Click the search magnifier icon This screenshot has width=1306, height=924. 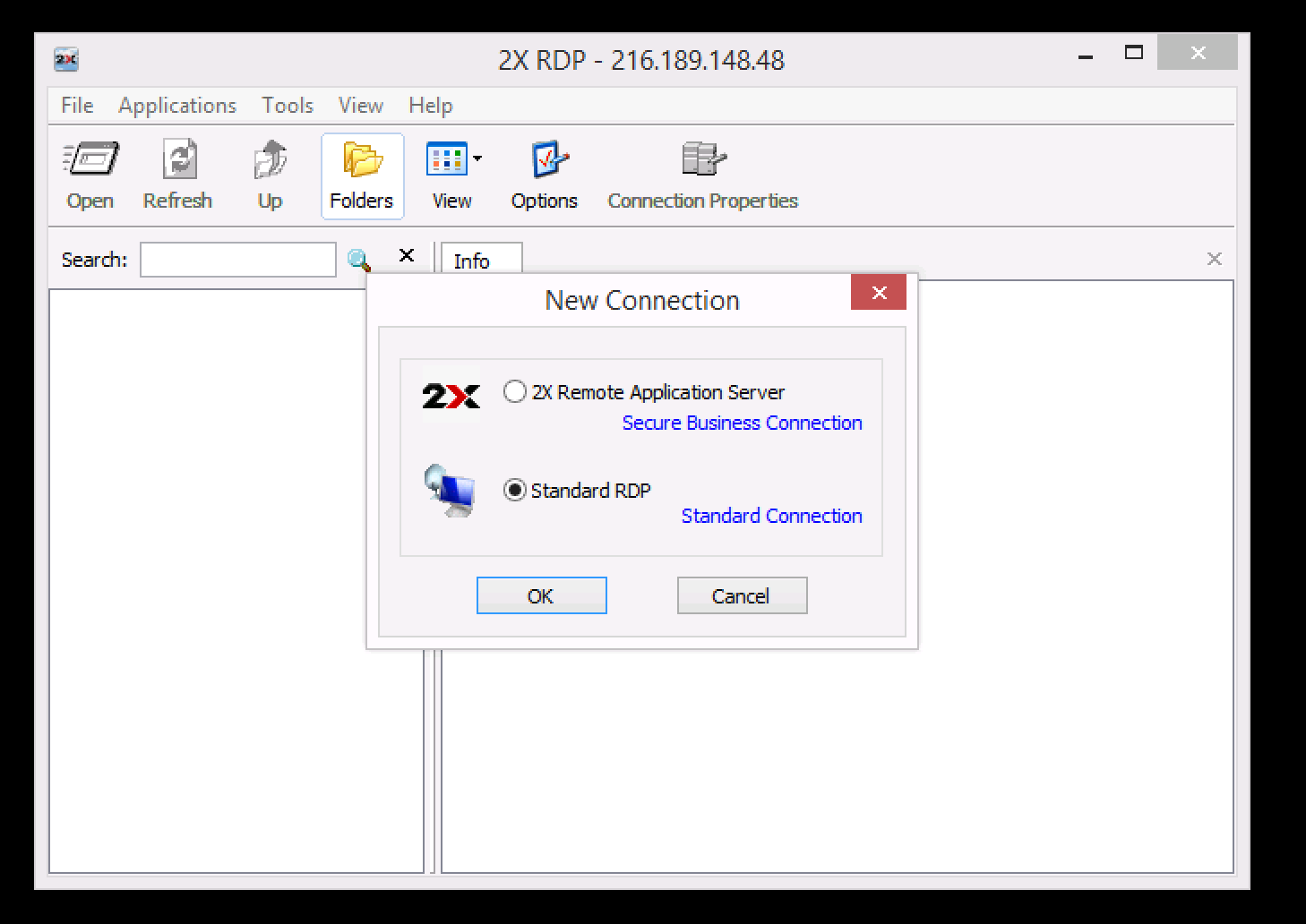pyautogui.click(x=359, y=259)
